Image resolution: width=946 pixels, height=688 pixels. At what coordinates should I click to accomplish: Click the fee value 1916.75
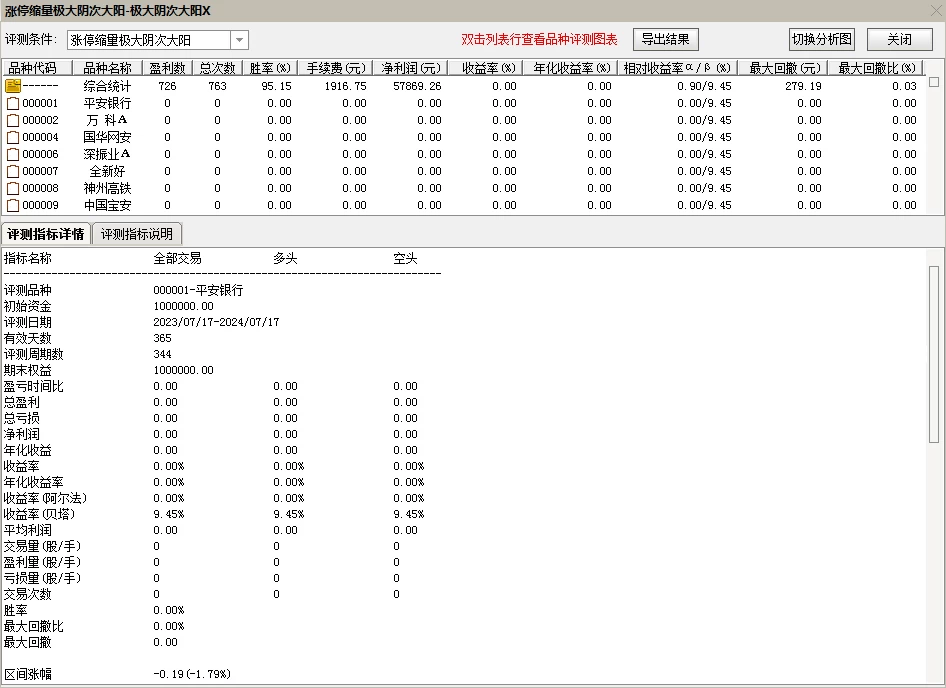tap(346, 86)
